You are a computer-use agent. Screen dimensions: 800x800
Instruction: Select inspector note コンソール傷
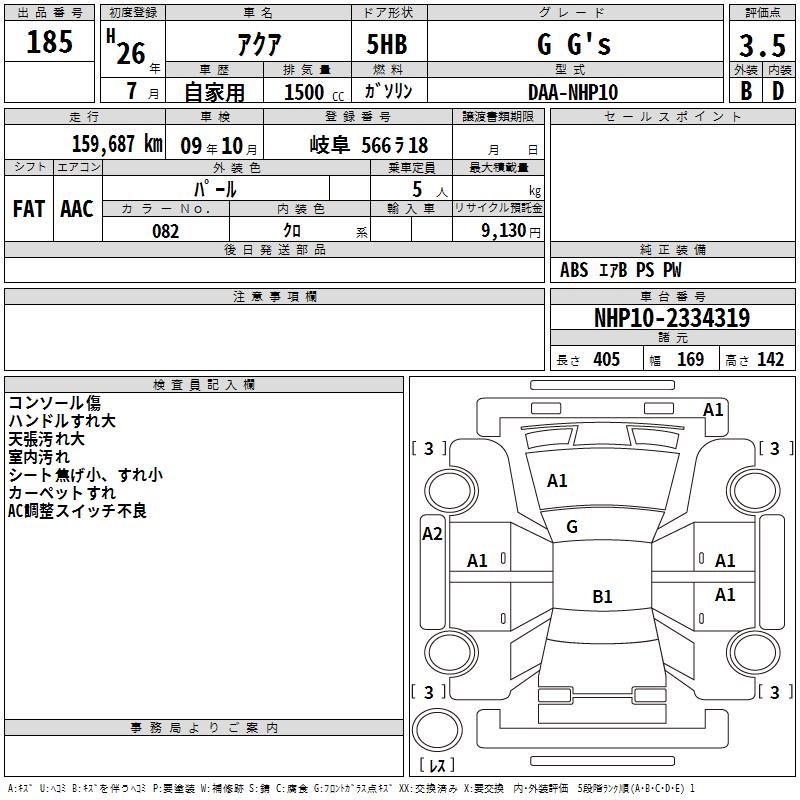coord(55,403)
